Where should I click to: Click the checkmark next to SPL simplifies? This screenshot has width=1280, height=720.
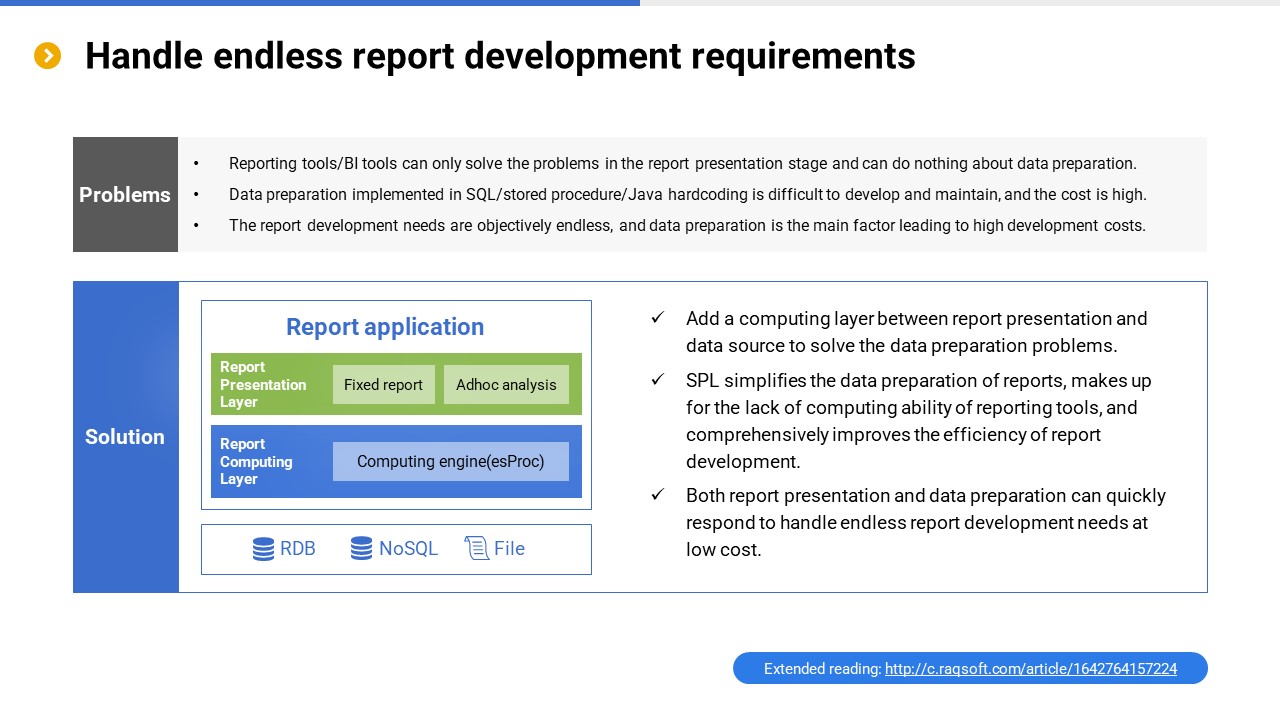pos(657,380)
